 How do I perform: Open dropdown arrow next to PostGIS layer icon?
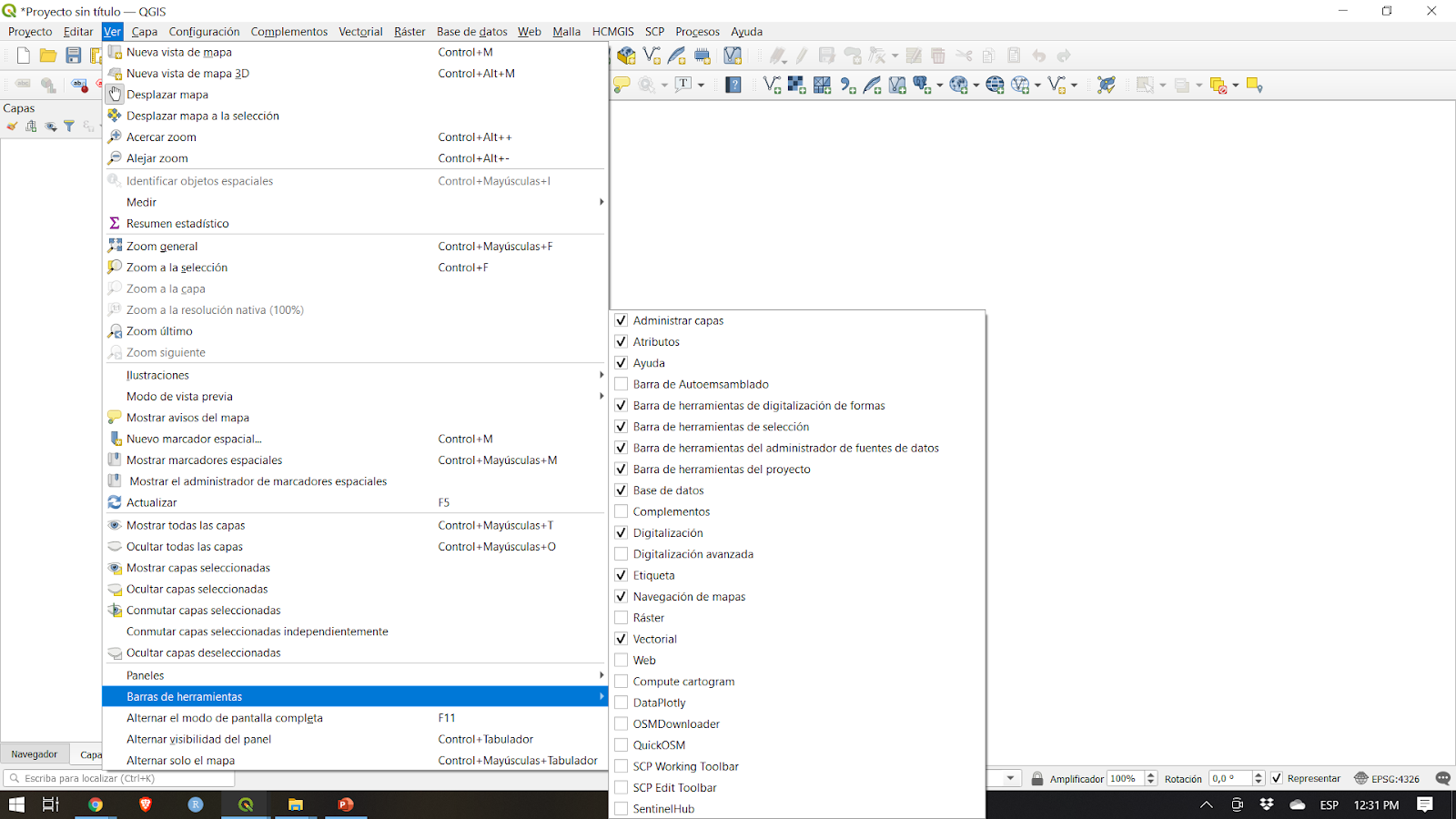click(940, 86)
